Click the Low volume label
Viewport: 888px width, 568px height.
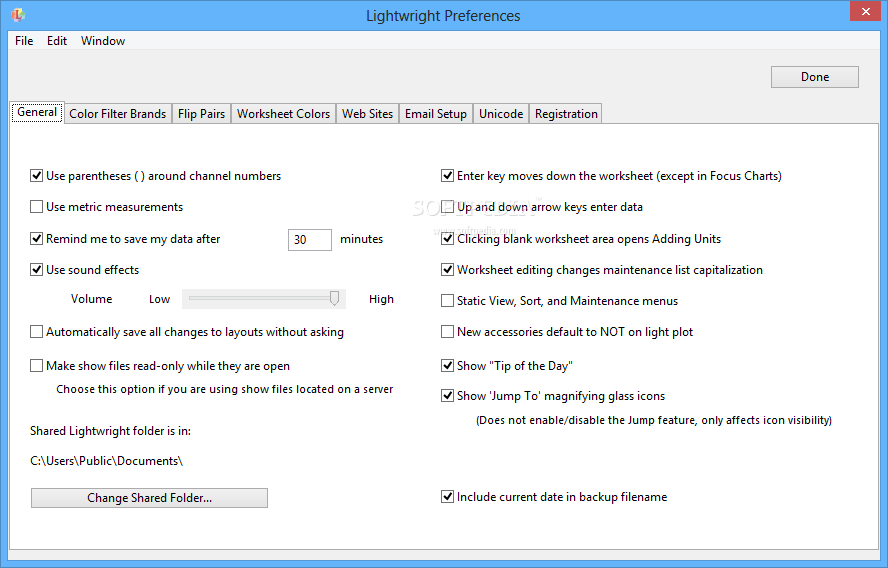(x=159, y=299)
